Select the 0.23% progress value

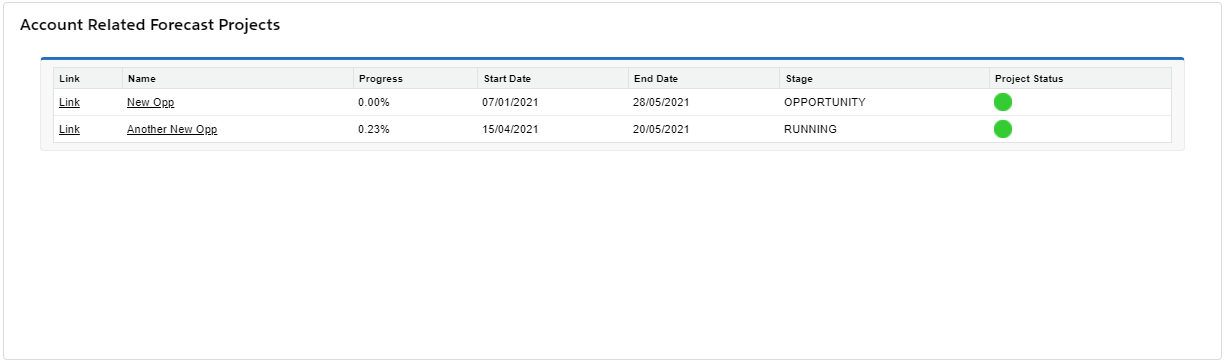(374, 129)
